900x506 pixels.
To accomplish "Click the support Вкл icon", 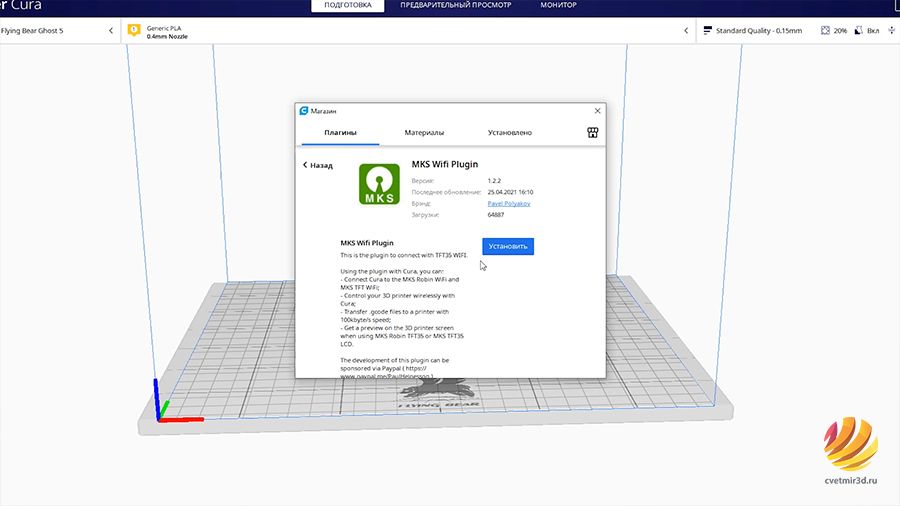I will (x=858, y=30).
